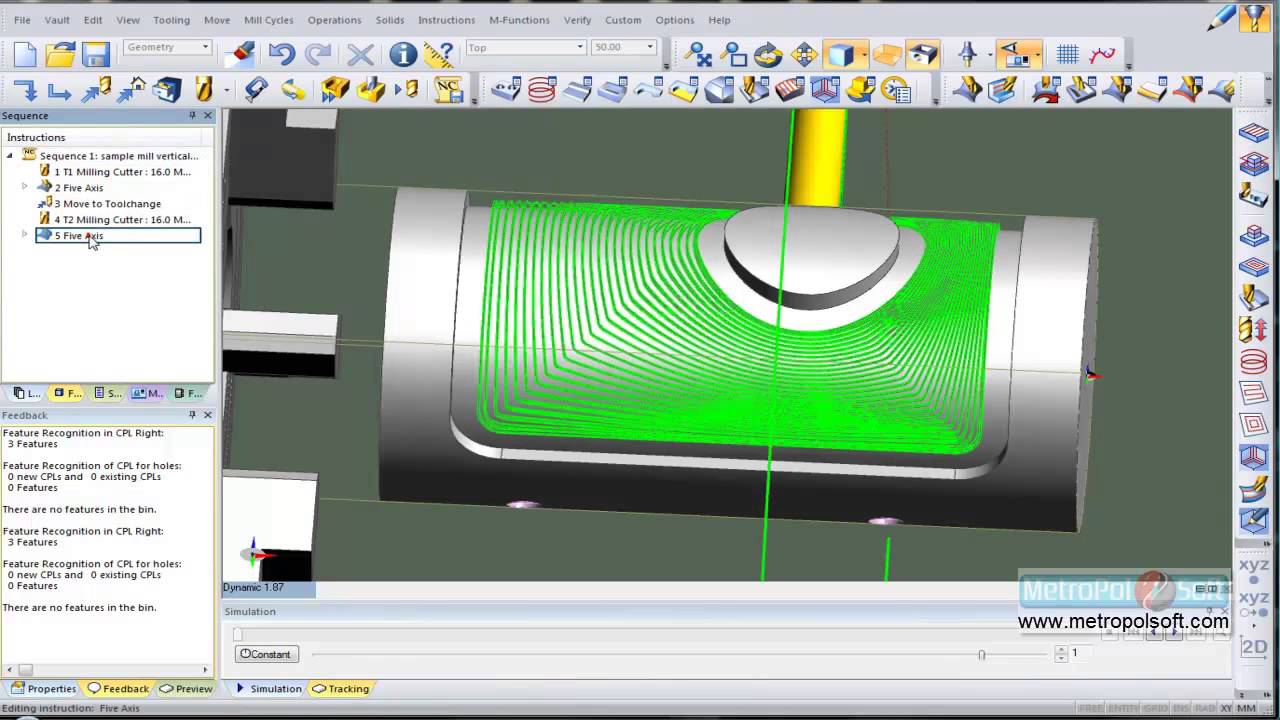
Task: Click the Zoom Window magnifier icon
Action: tap(734, 55)
